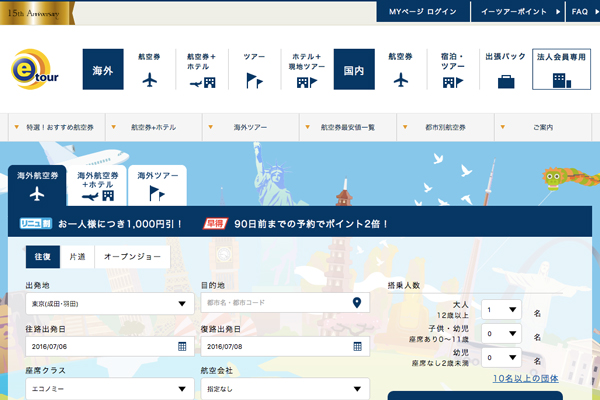Expand 航空券最安値一覧 submenu

tap(348, 127)
